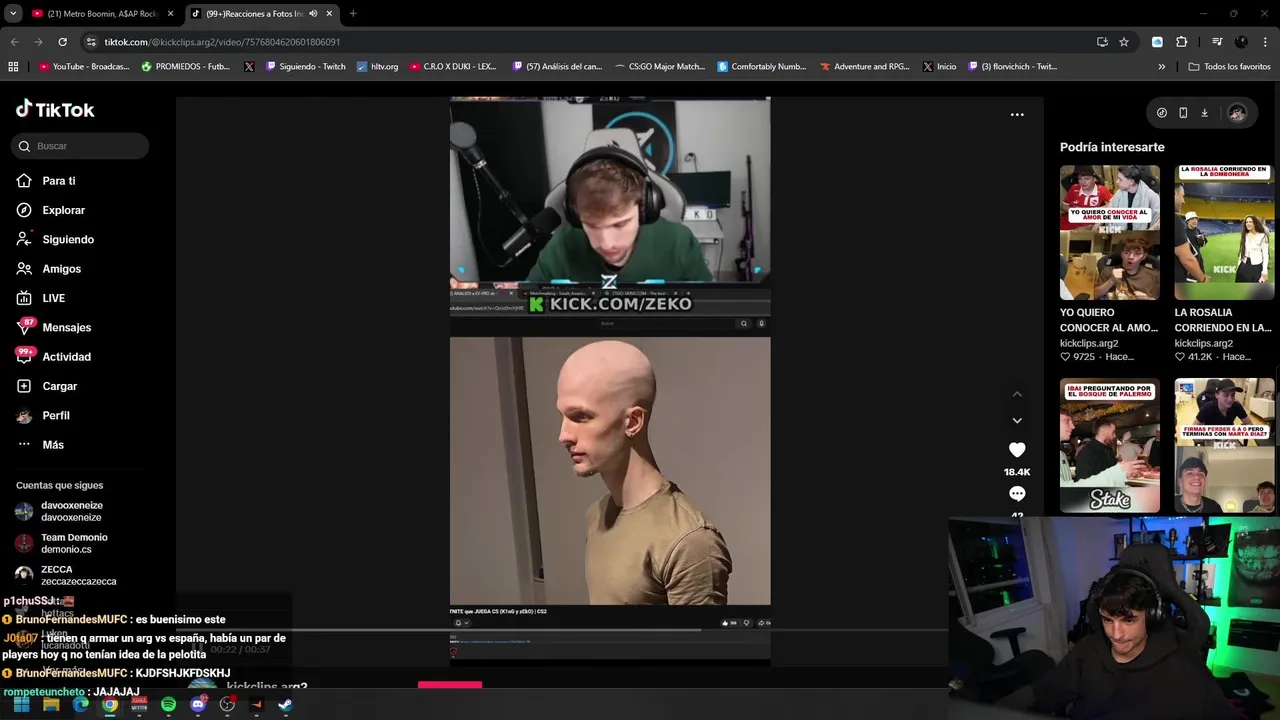Go to previous video with up chevron
Image resolution: width=1280 pixels, height=720 pixels.
tap(1017, 394)
